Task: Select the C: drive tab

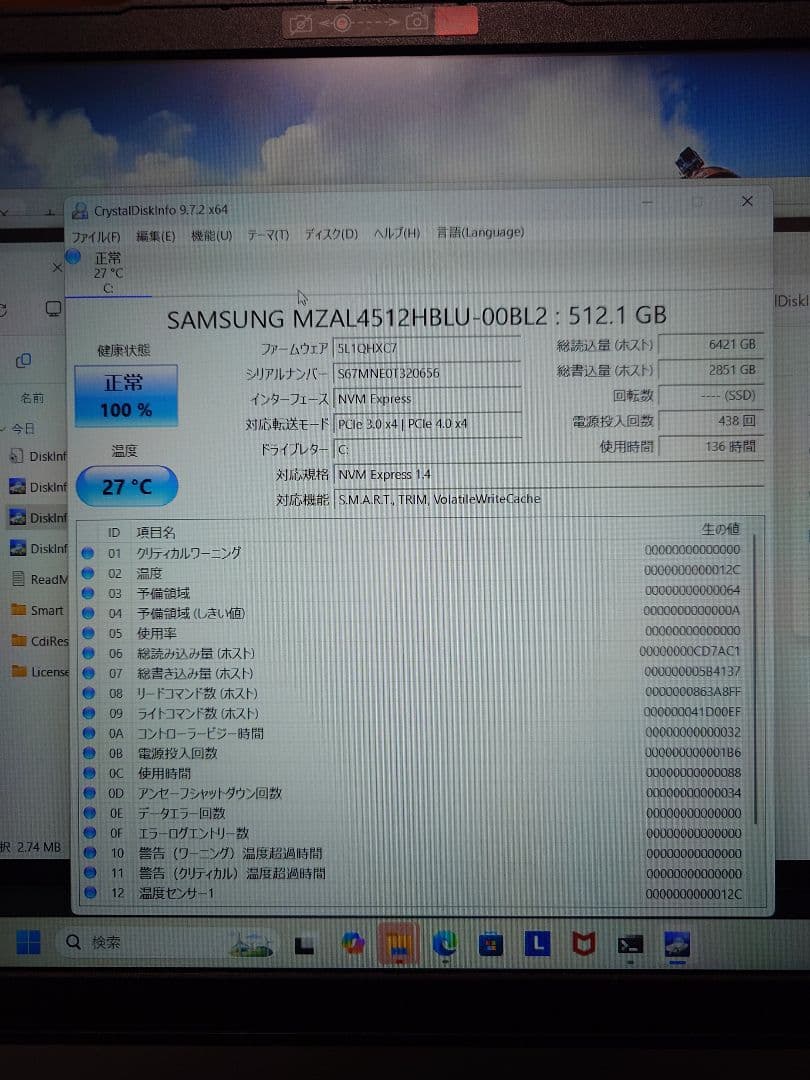Action: pos(108,270)
